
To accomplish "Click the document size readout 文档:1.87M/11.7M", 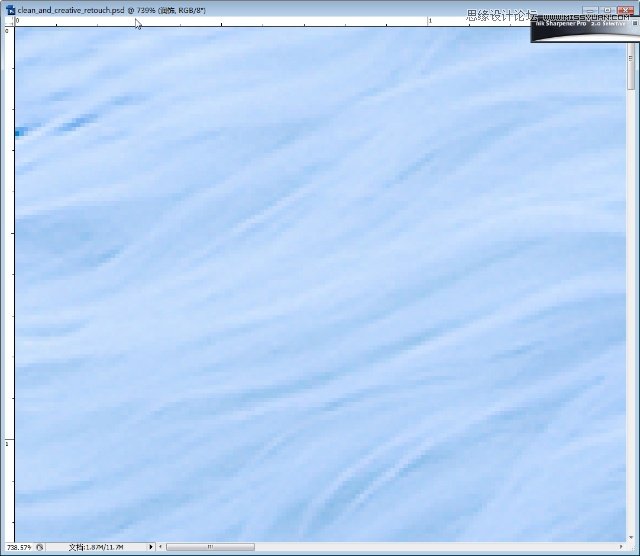I will point(96,547).
